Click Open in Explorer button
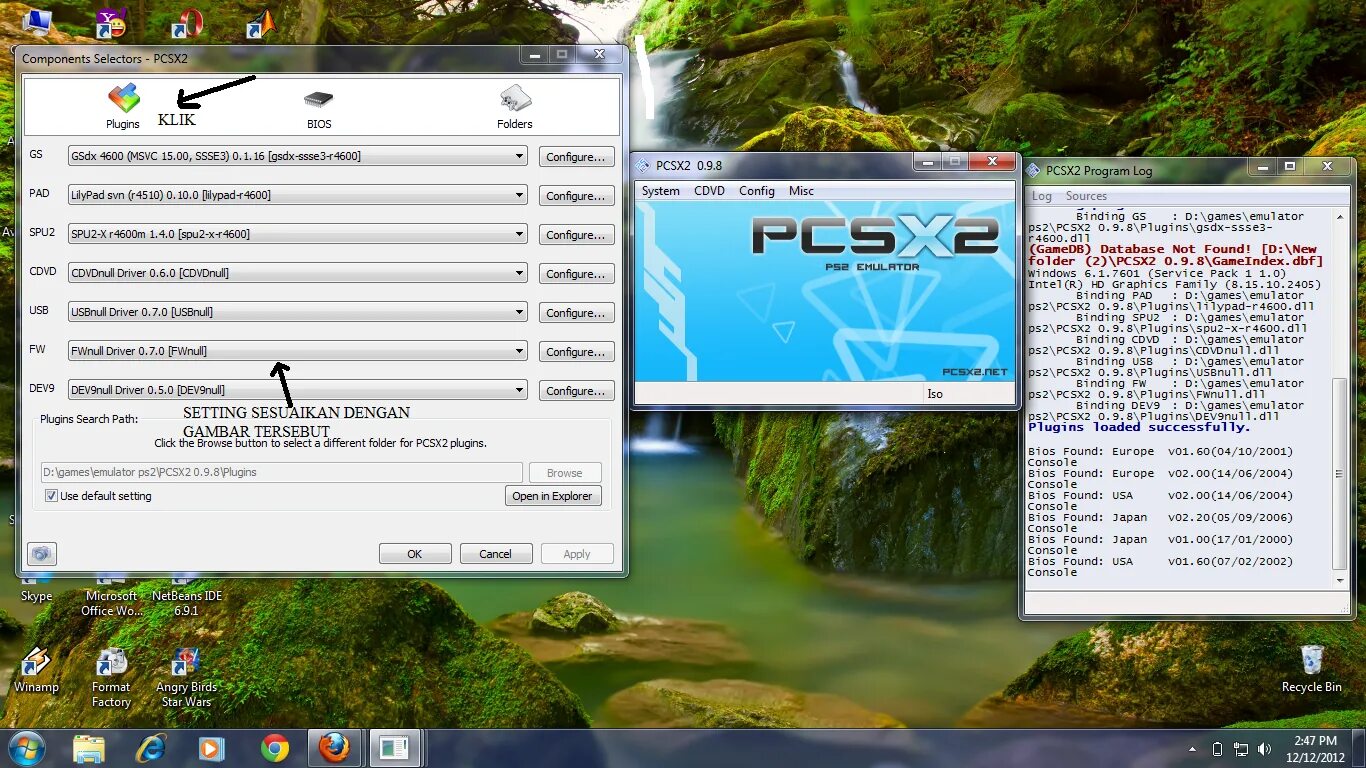1366x768 pixels. [553, 496]
